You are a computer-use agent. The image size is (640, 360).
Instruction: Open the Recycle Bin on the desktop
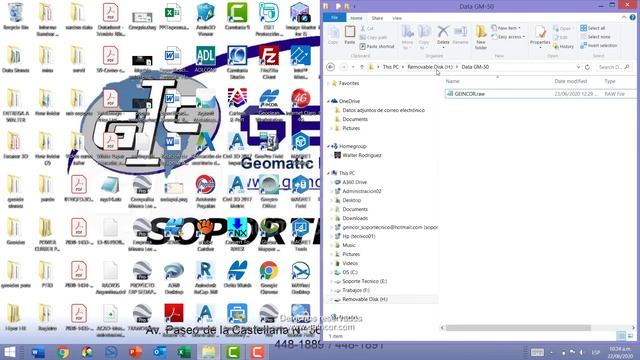(16, 16)
